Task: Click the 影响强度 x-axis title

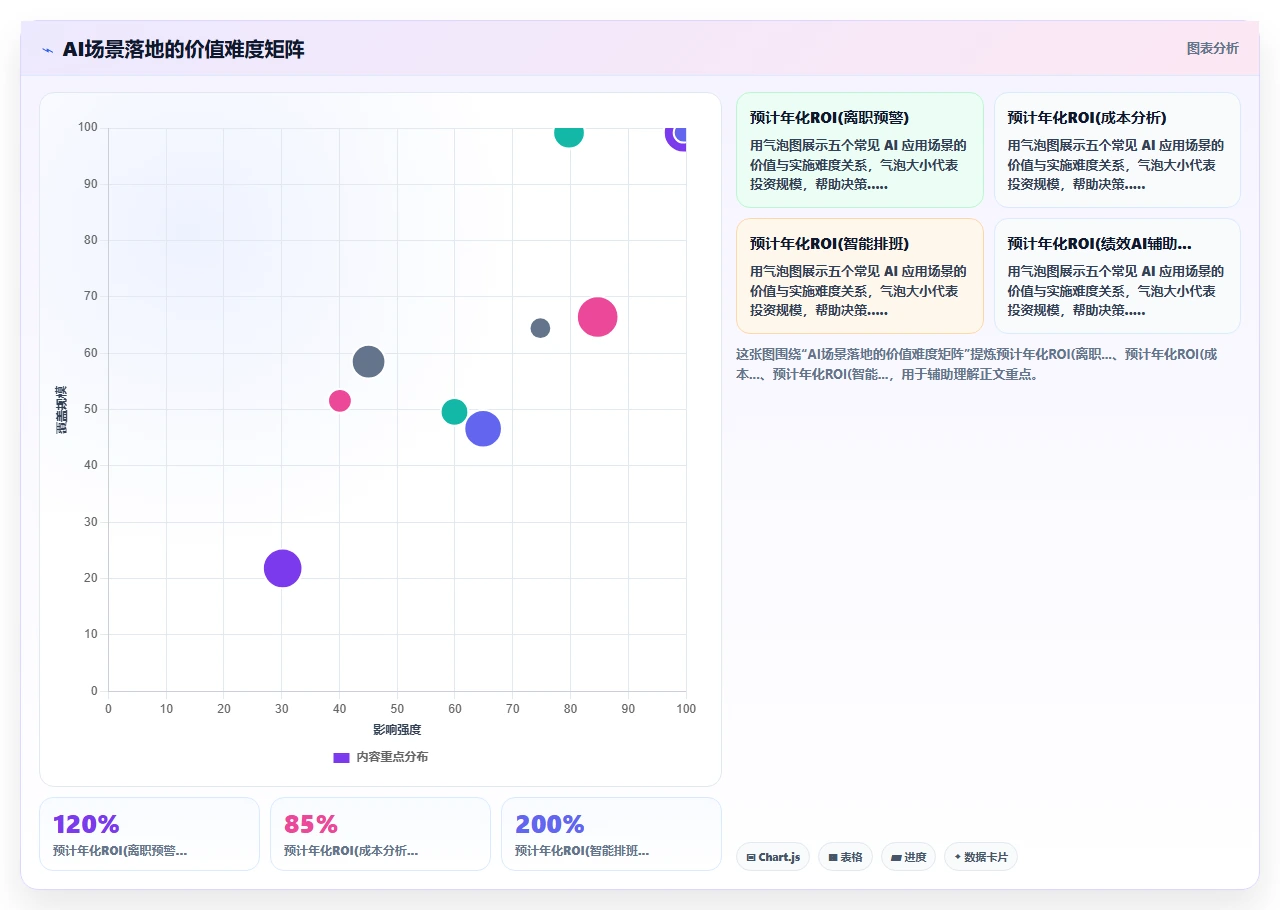Action: click(x=397, y=730)
